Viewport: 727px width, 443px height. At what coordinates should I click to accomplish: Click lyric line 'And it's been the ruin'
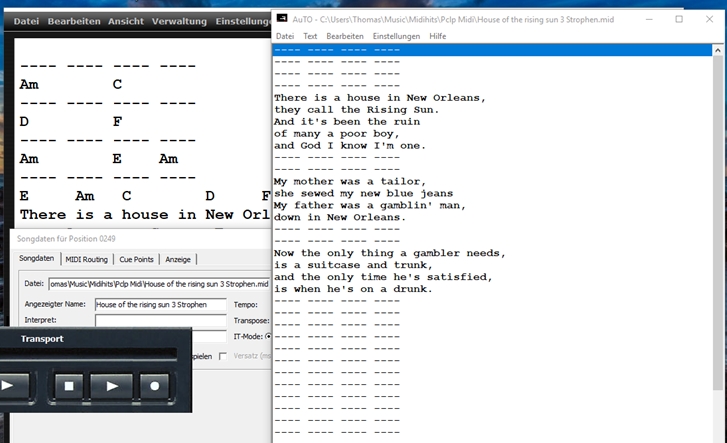(x=347, y=122)
